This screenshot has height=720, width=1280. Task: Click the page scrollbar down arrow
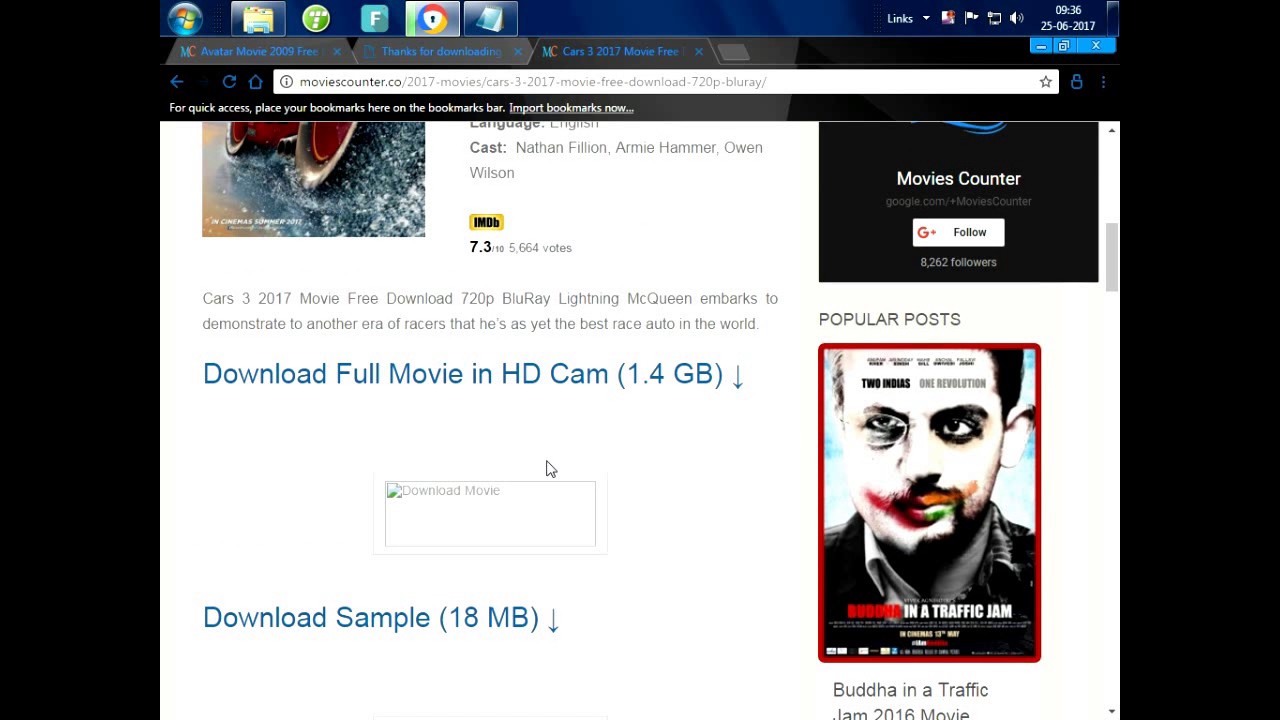pos(1112,711)
